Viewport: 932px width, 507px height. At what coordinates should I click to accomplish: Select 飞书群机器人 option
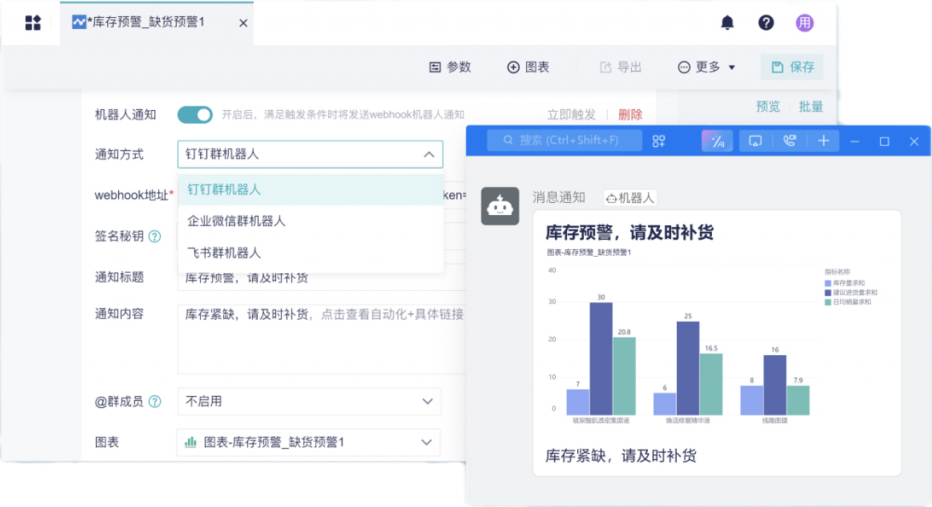310,253
